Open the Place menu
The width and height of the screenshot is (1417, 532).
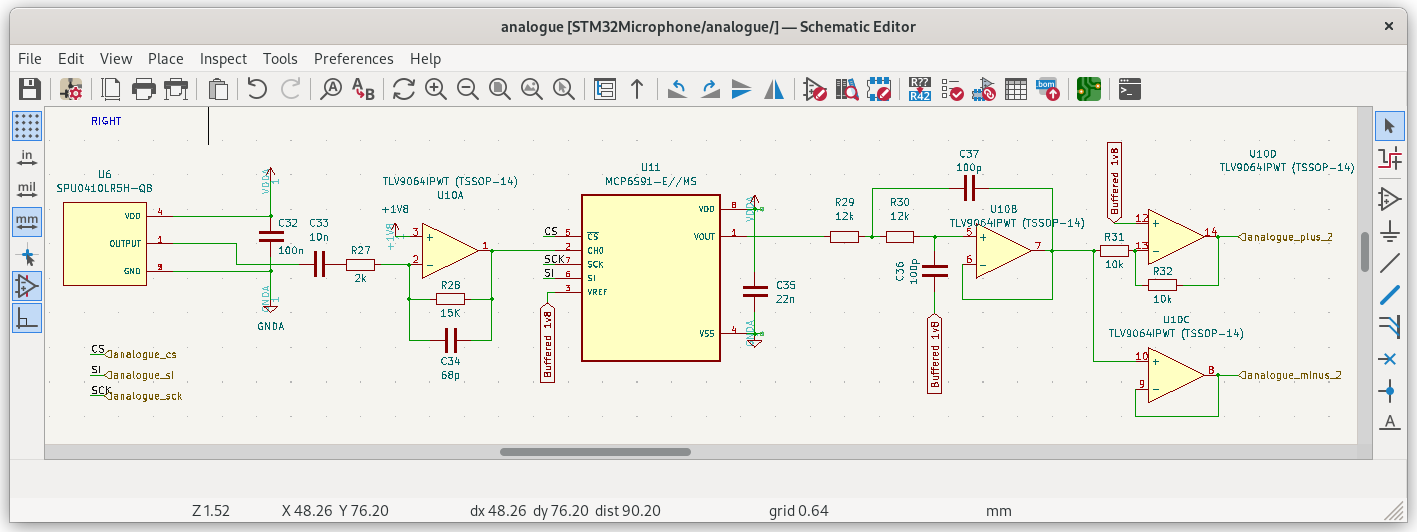tap(165, 59)
